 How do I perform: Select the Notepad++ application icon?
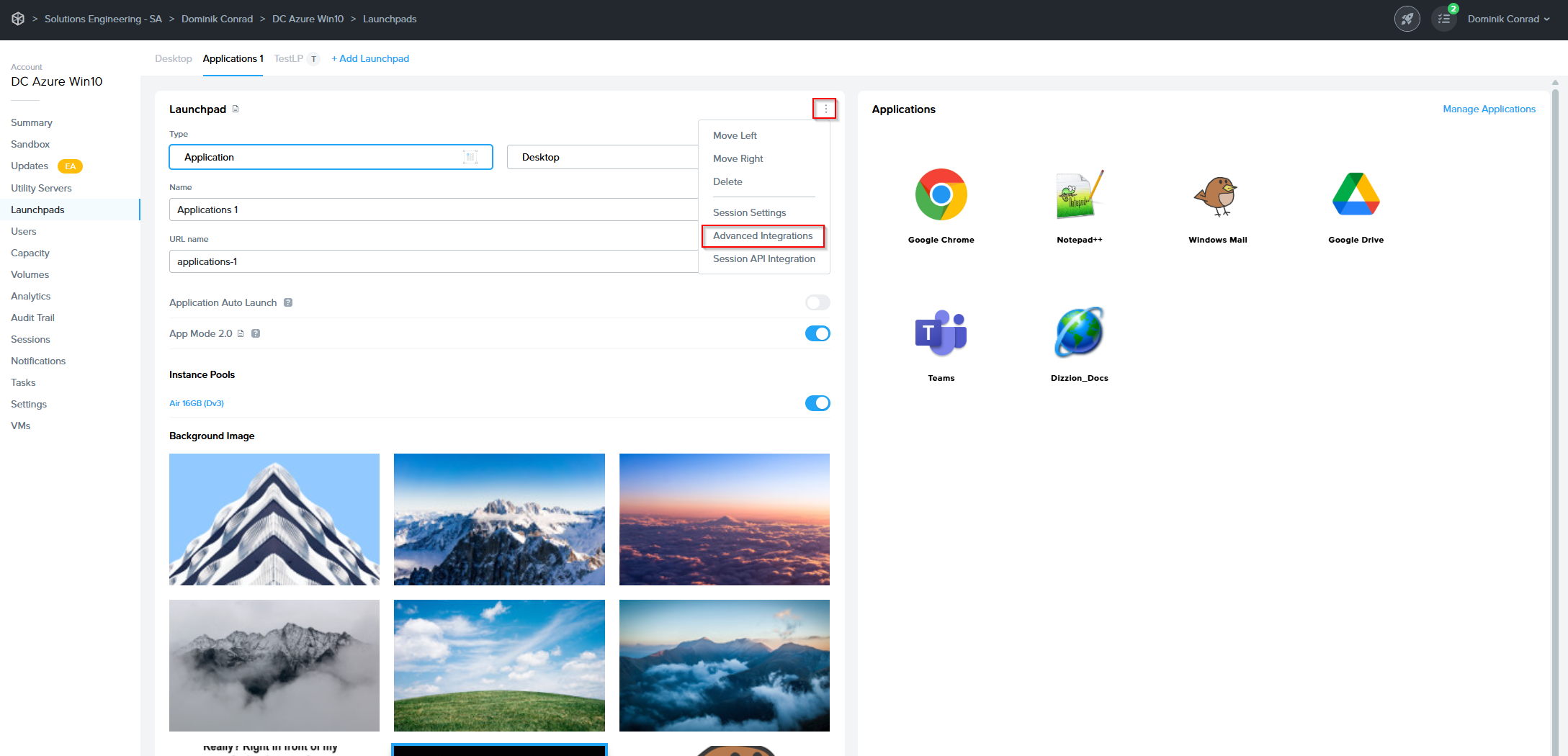pyautogui.click(x=1079, y=194)
